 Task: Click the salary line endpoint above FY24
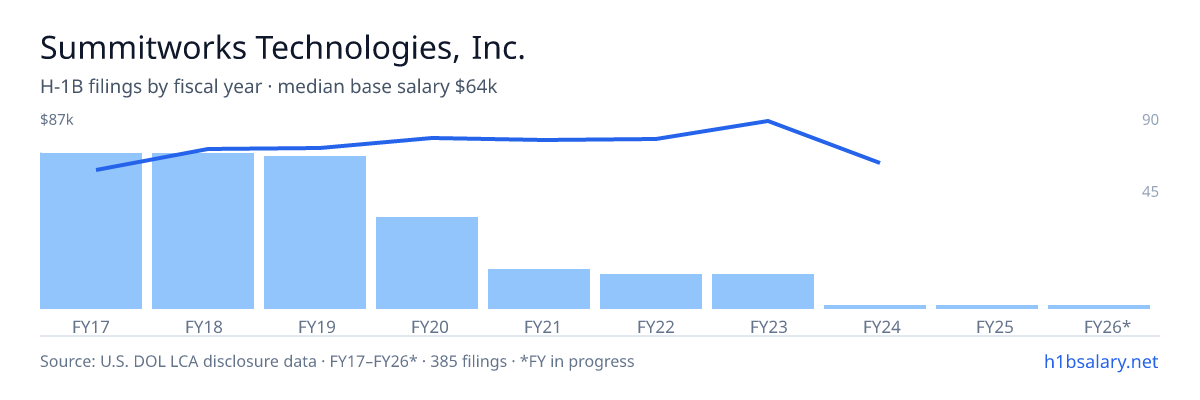tap(879, 162)
